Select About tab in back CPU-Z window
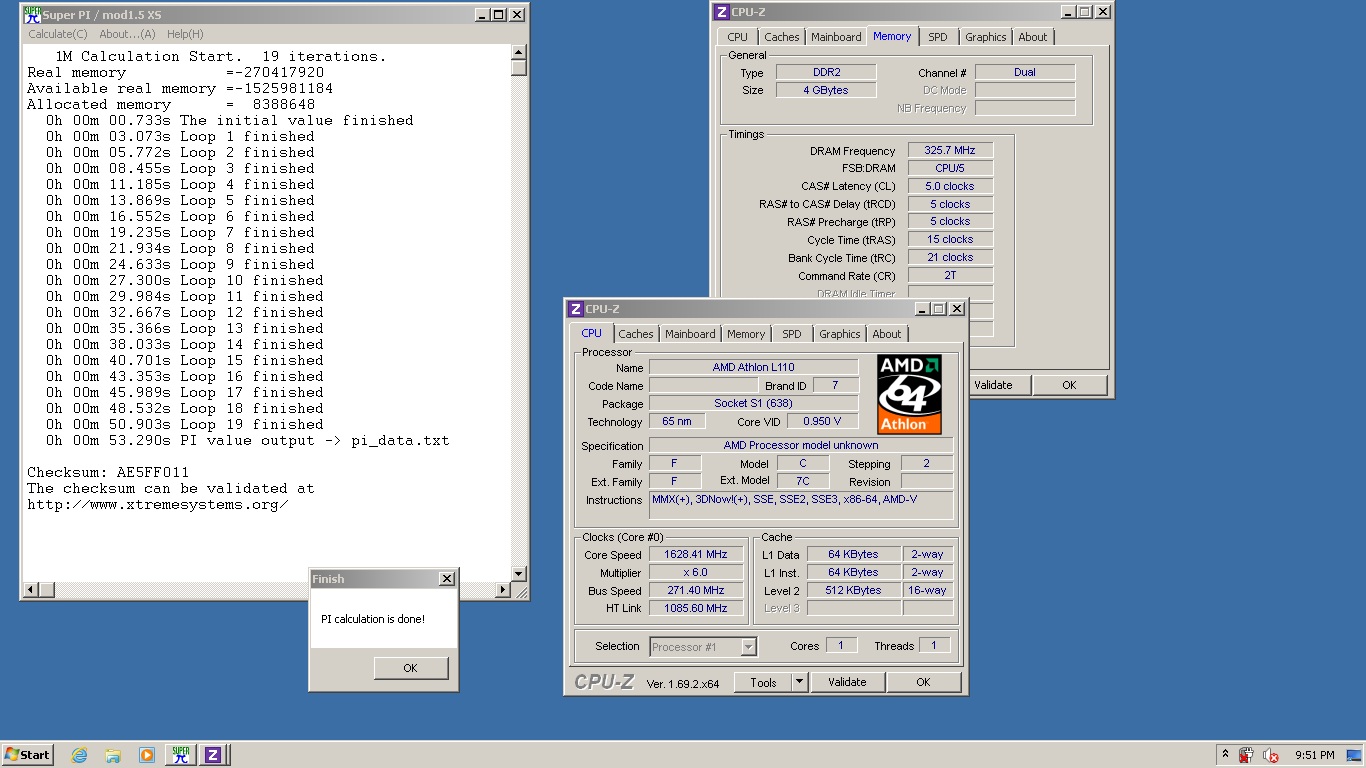 click(x=1032, y=37)
